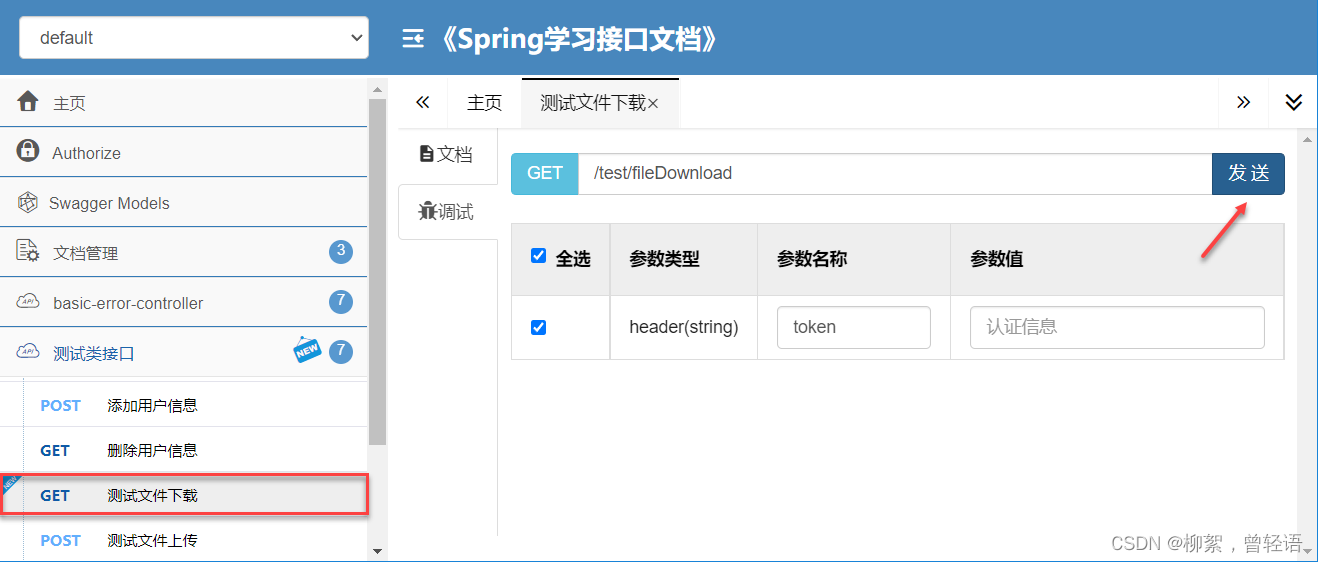Viewport: 1318px width, 562px height.
Task: Click the sidebar vertical scrollbar thumb
Action: point(377,270)
